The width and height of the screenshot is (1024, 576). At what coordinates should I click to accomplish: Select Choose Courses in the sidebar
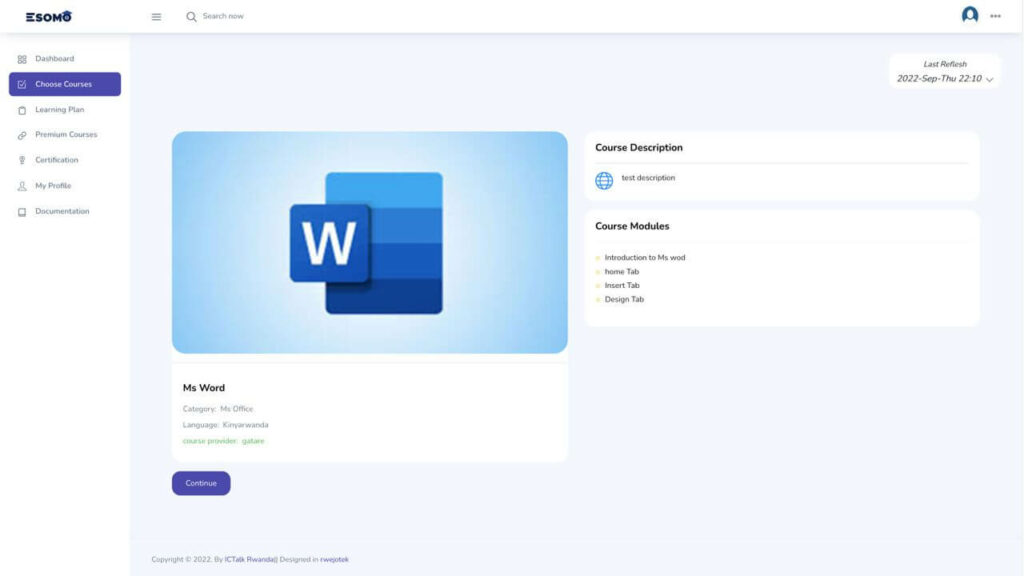click(65, 84)
